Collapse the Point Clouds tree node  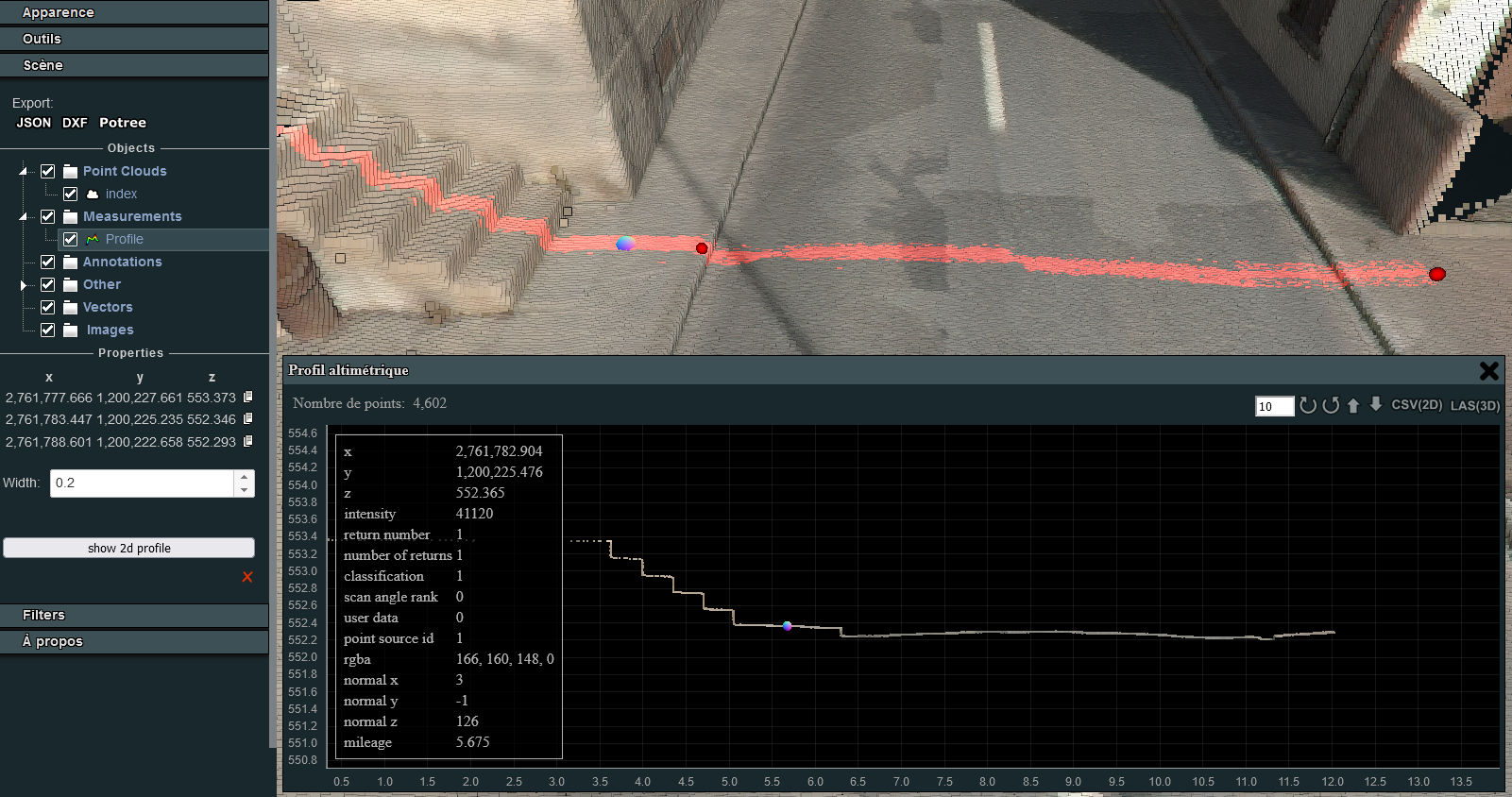click(x=24, y=171)
